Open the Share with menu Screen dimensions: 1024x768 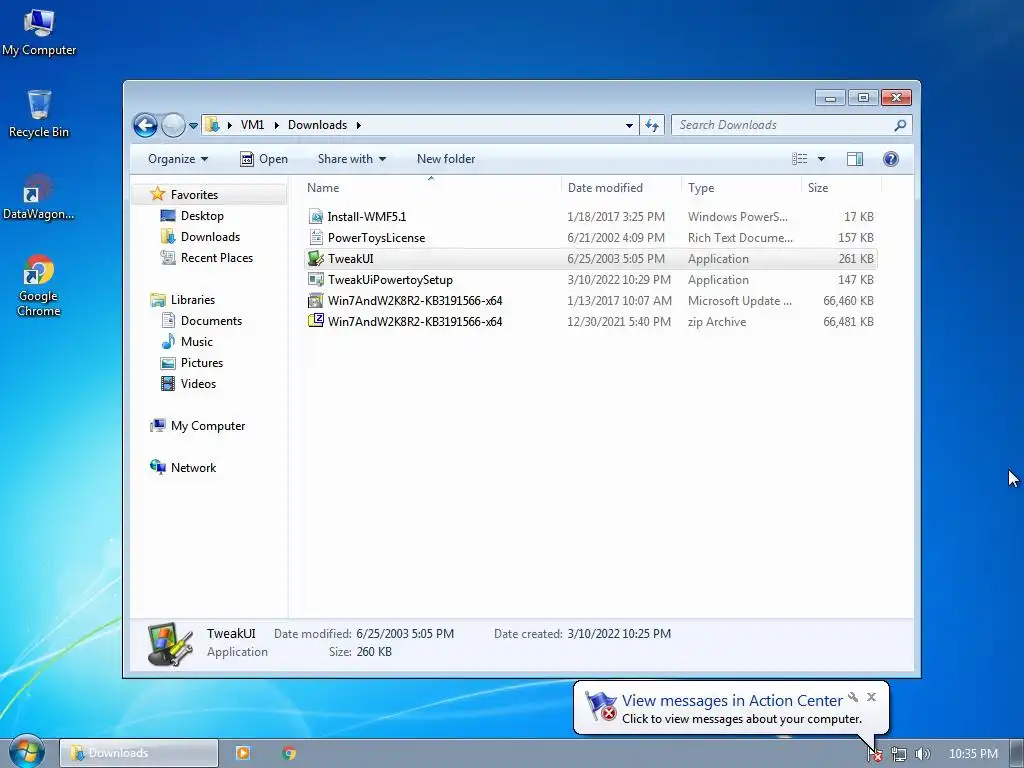tap(351, 159)
